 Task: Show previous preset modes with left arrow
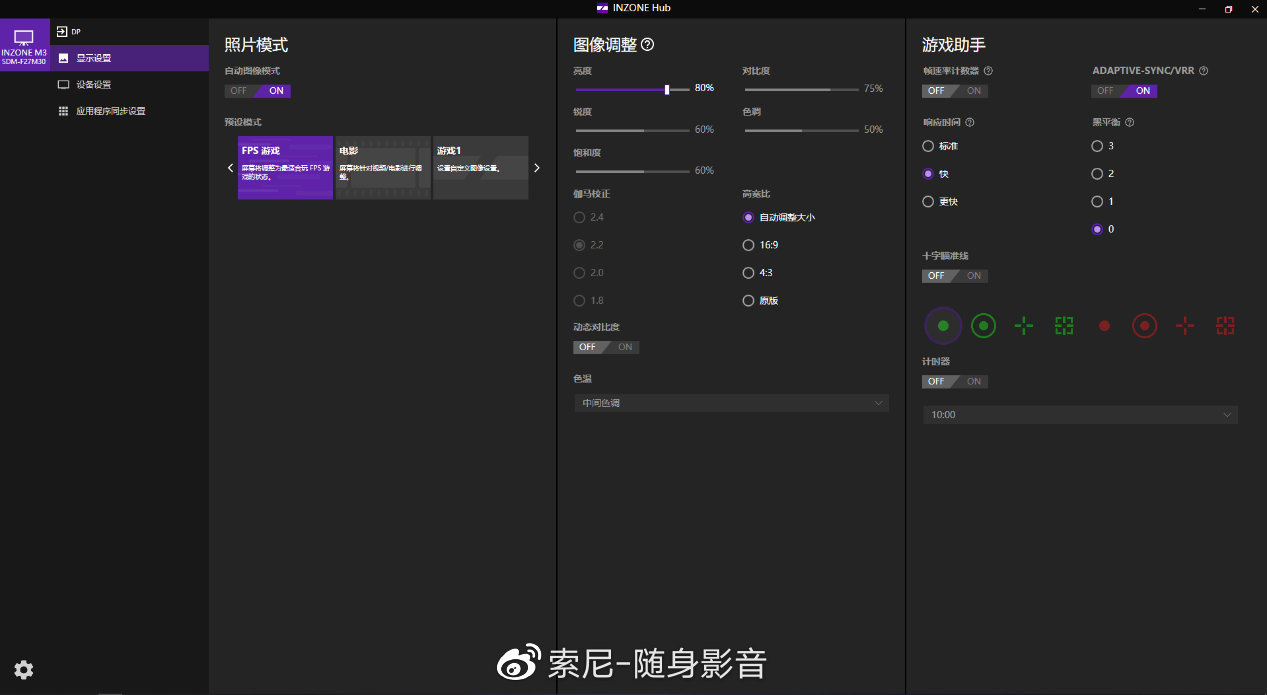tap(230, 168)
